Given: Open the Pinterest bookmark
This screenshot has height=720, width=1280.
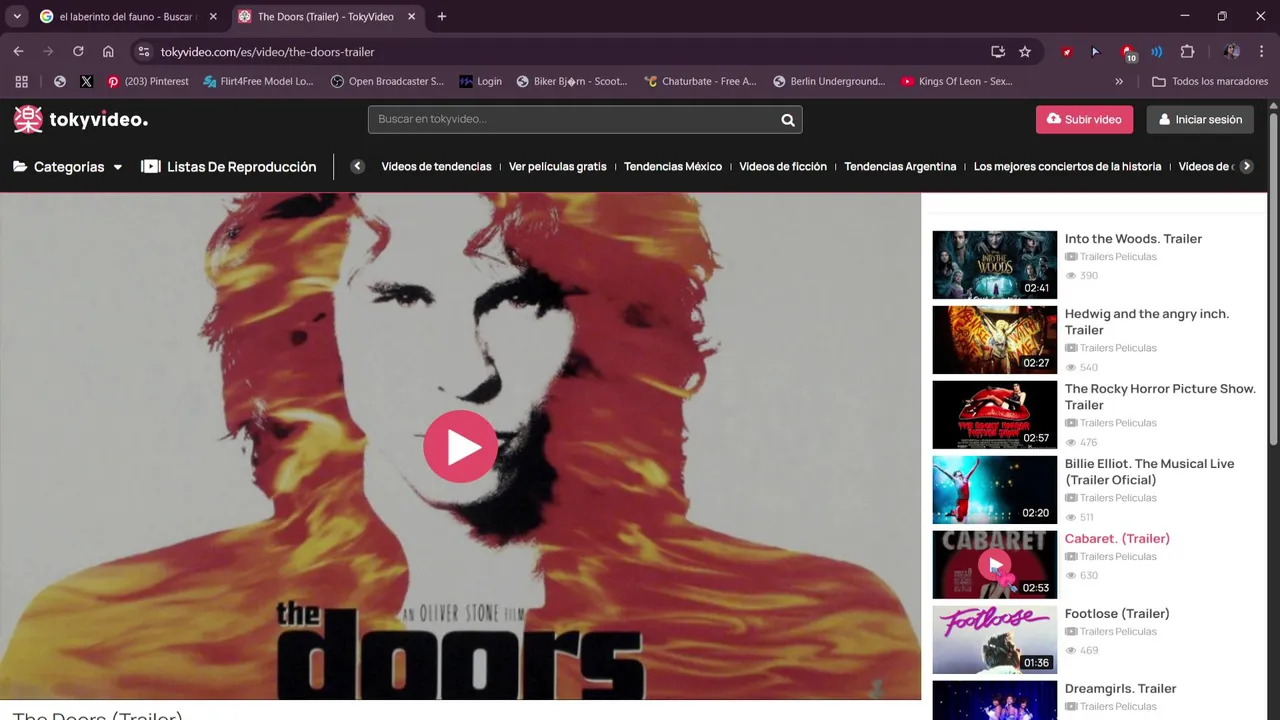Looking at the screenshot, I should click(148, 82).
